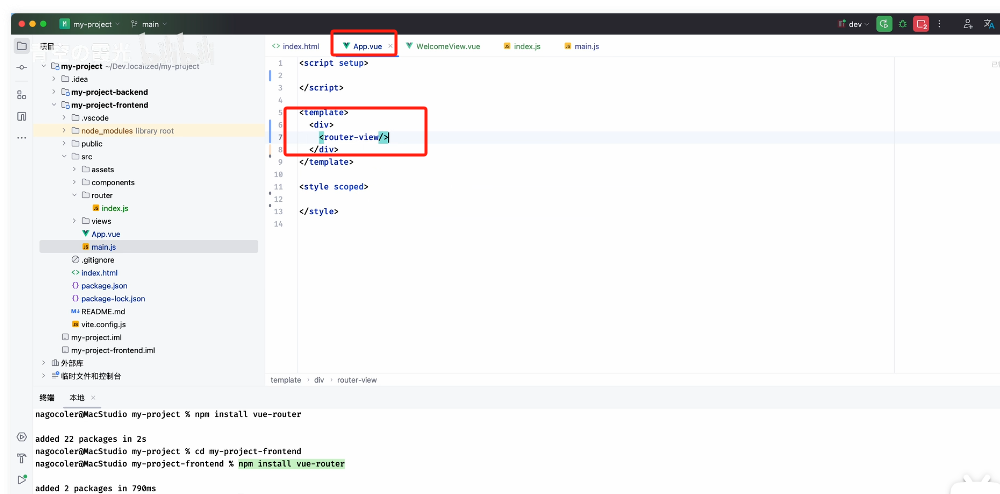
Task: Open my-project.iml in the project tree
Action: [91, 337]
